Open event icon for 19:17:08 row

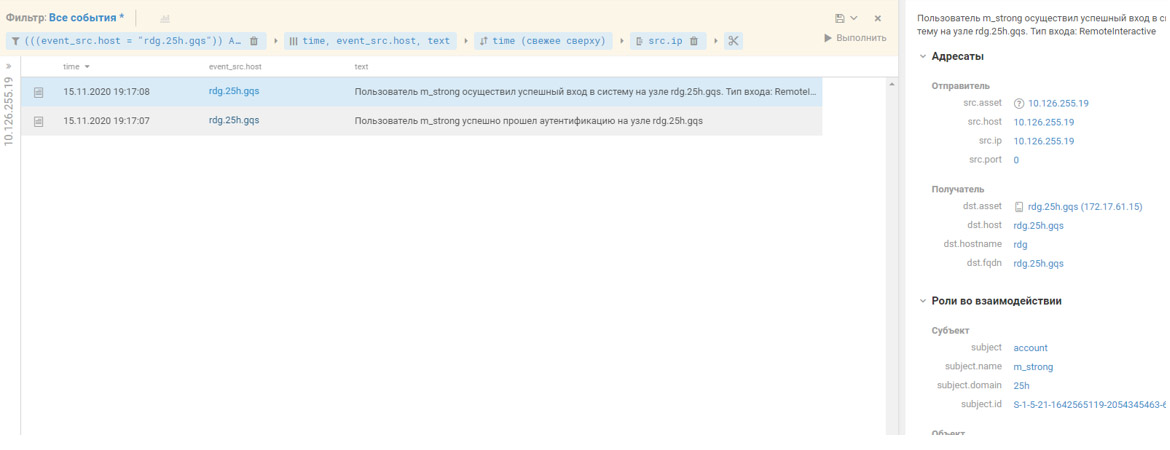point(39,92)
